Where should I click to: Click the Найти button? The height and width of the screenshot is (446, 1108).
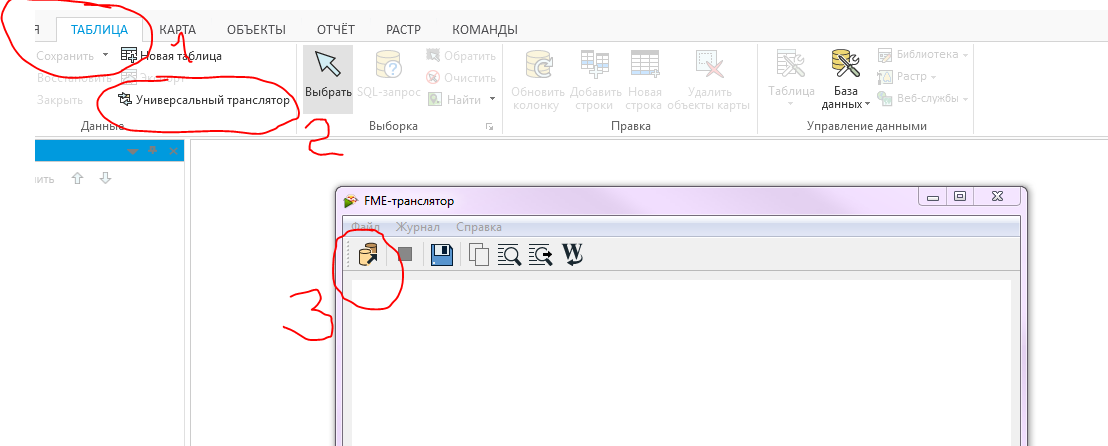tap(454, 100)
